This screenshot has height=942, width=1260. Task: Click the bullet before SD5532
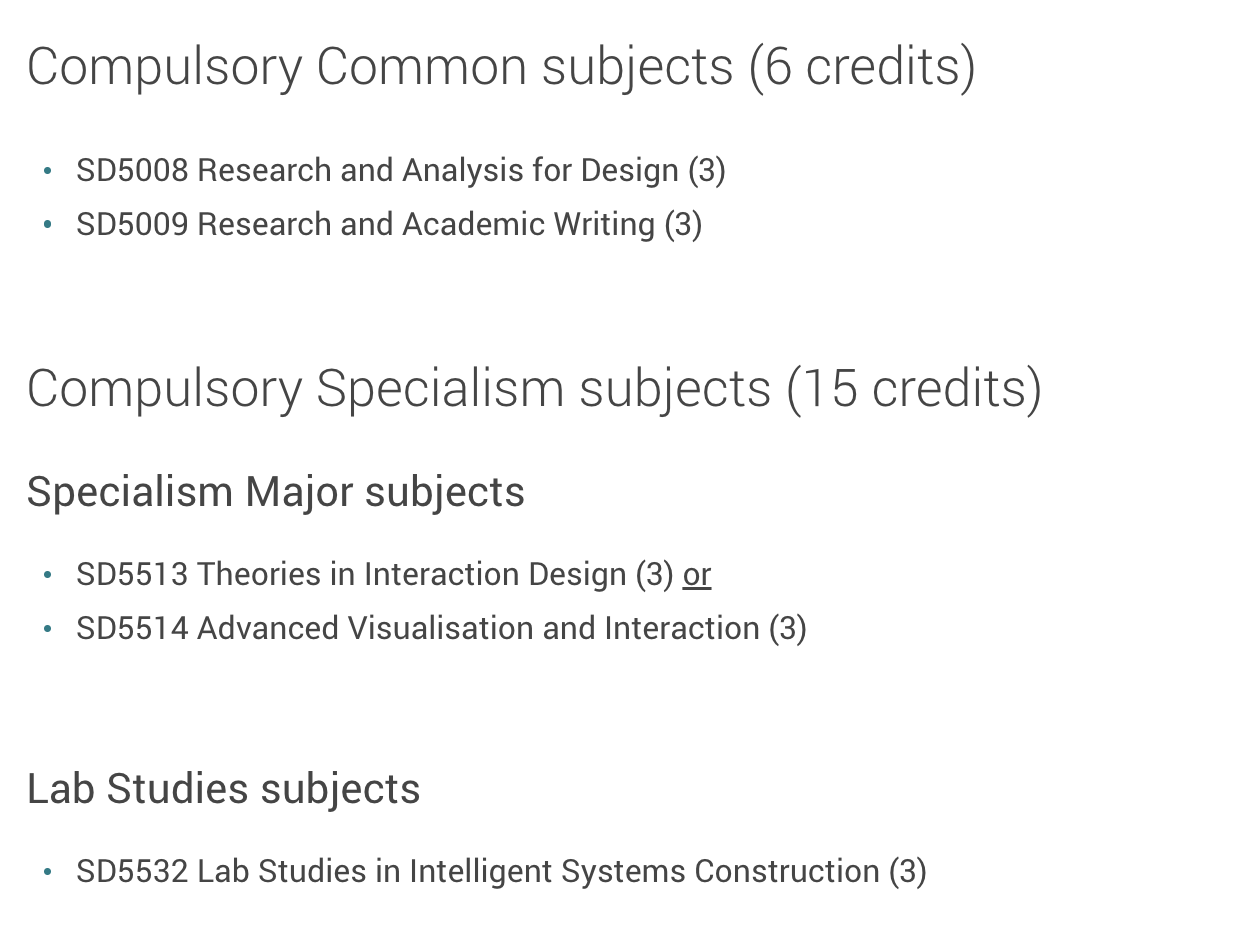pos(48,873)
